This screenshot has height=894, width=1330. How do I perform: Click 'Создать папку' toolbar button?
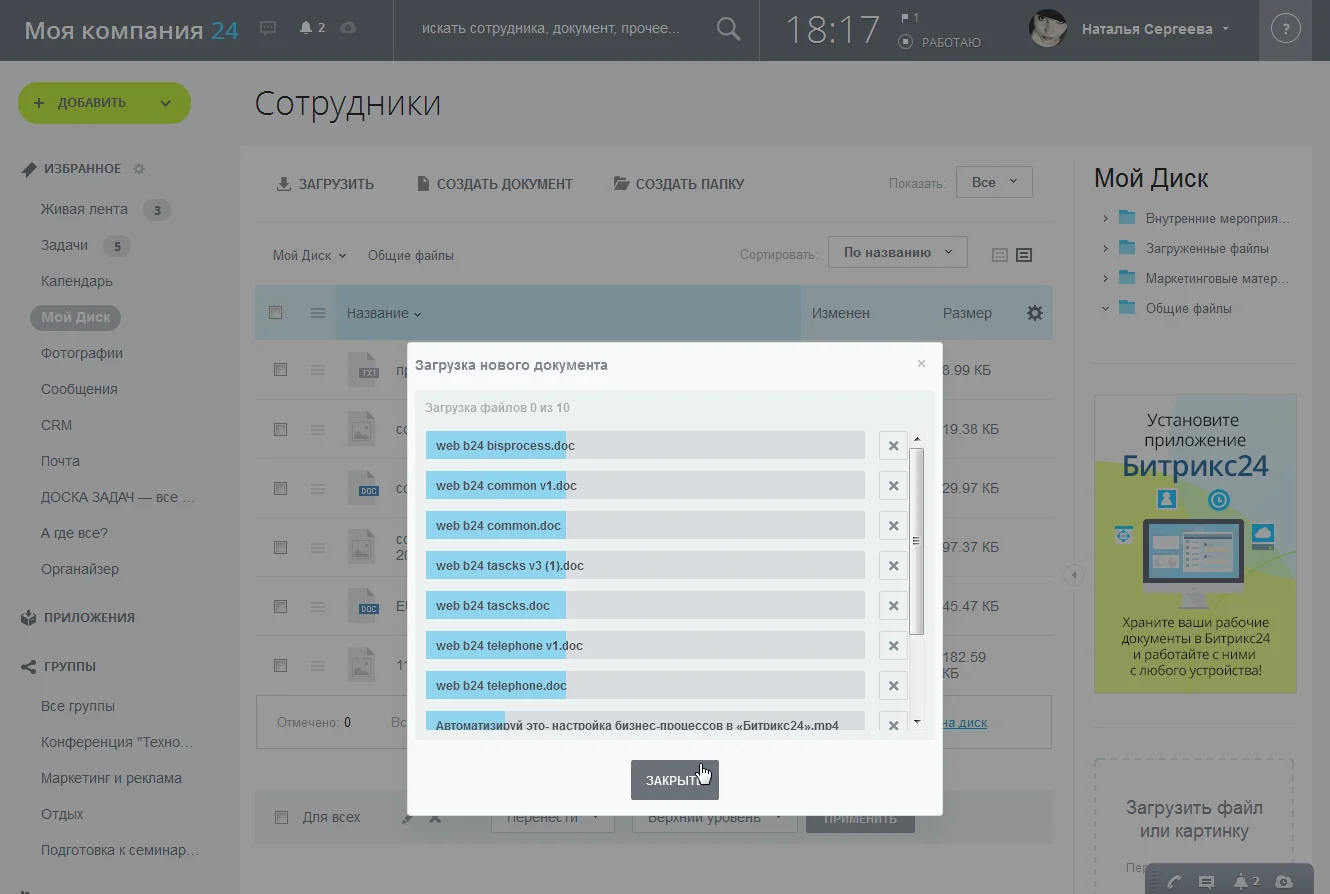679,184
